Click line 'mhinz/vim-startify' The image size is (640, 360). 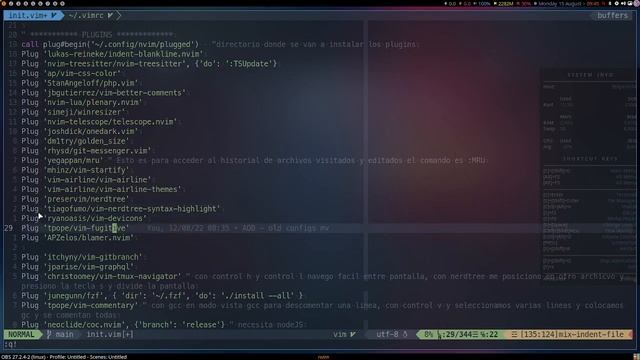tap(76, 170)
